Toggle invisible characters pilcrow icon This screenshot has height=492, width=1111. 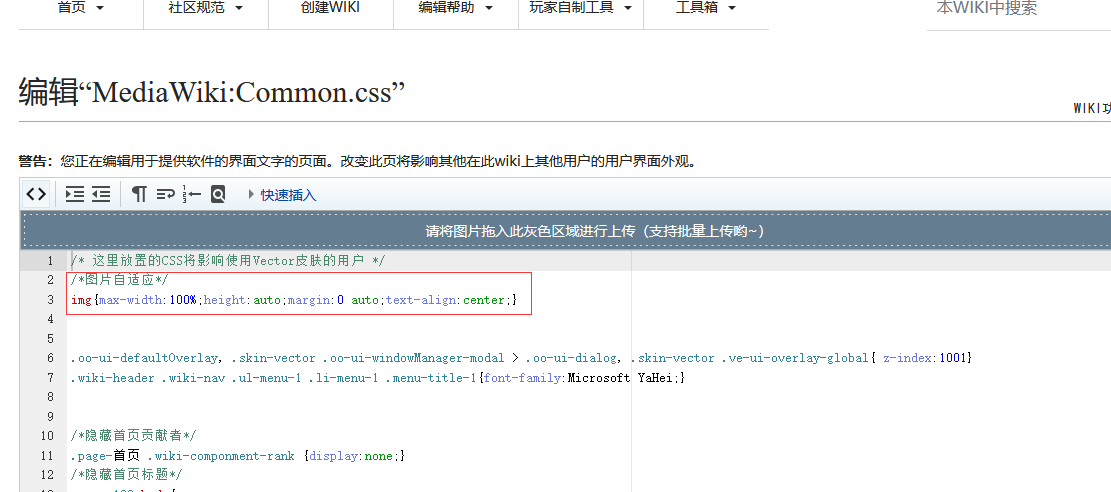139,194
